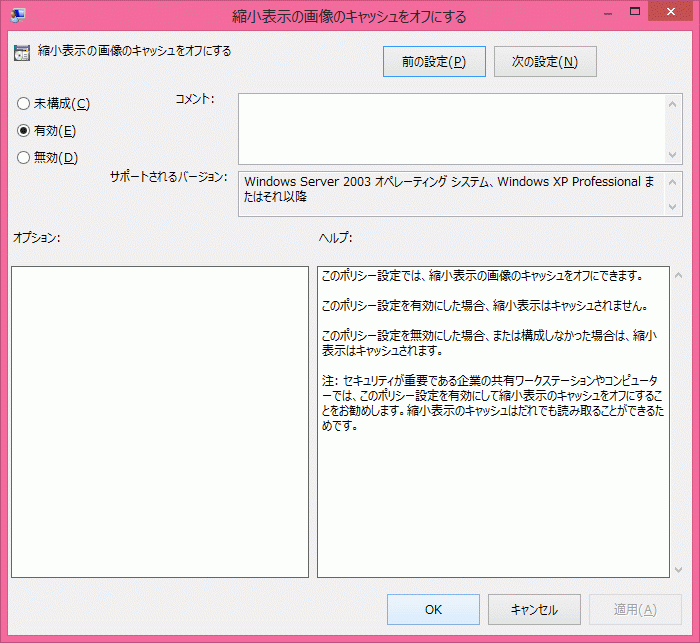This screenshot has height=643, width=700.
Task: Click help pane scroll down arrow
Action: tap(679, 570)
